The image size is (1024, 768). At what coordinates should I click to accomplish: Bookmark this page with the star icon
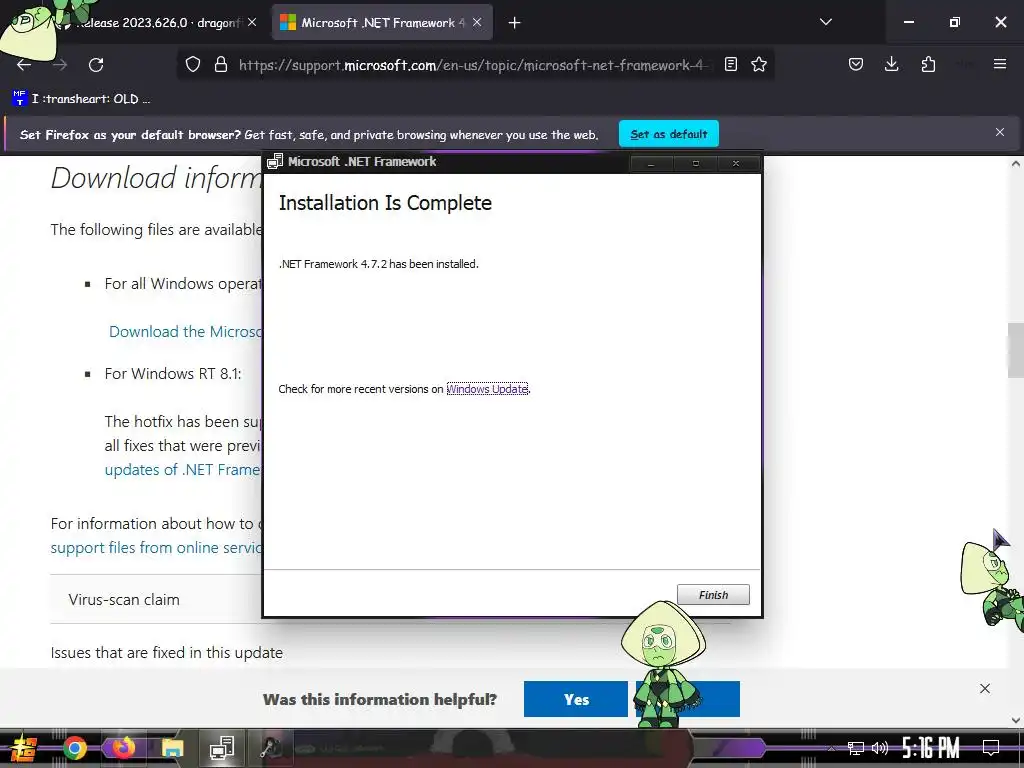tap(759, 64)
